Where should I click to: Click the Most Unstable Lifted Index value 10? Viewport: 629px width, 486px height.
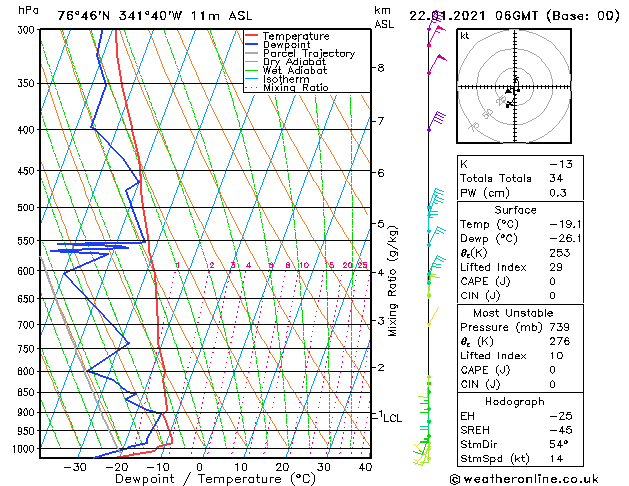tap(556, 356)
